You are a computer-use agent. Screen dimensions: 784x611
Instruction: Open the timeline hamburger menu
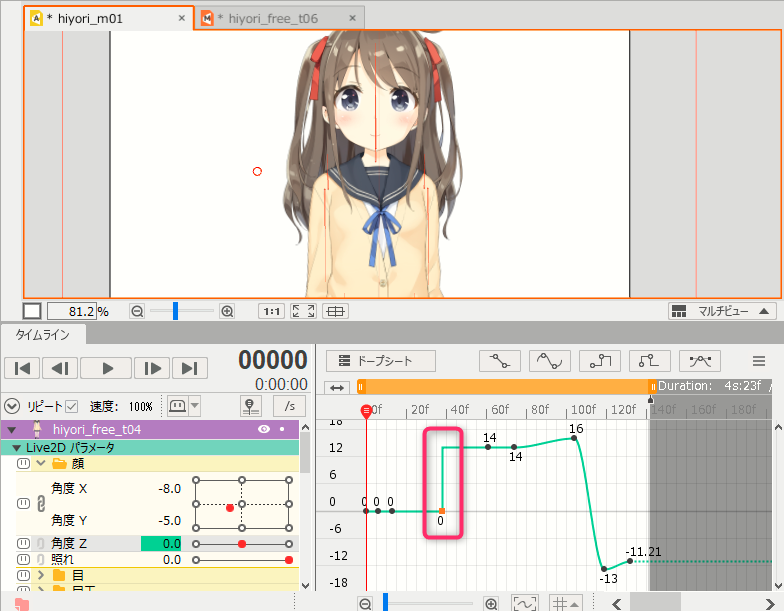point(759,361)
